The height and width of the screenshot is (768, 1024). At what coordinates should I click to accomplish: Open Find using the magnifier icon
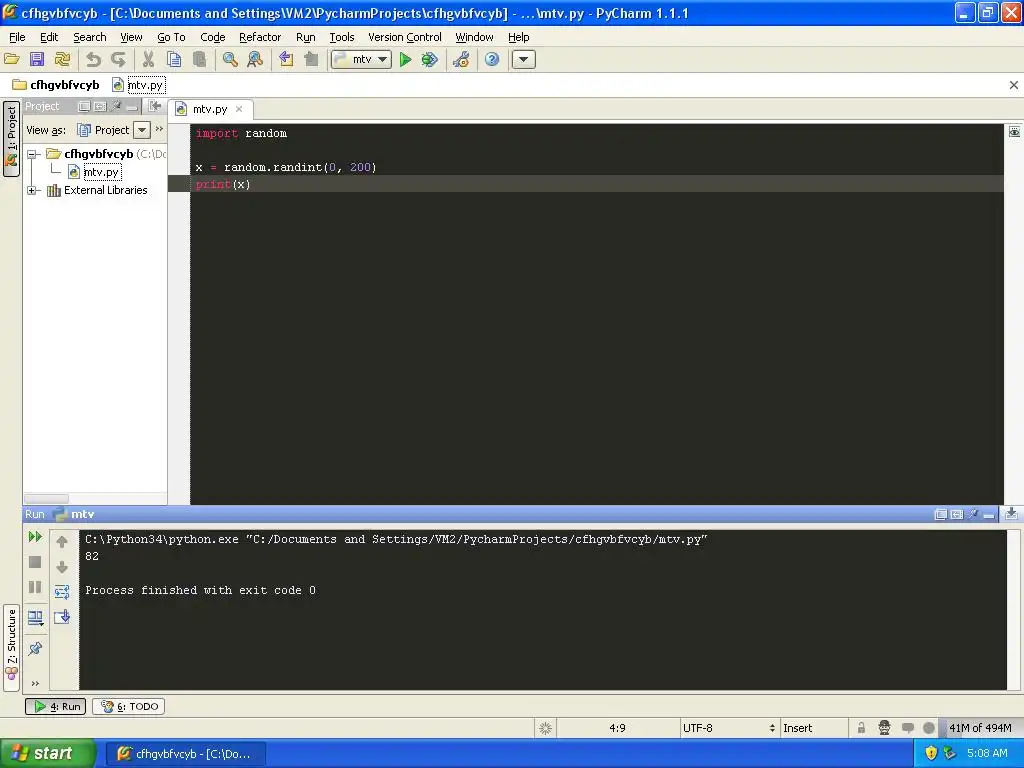(x=230, y=59)
